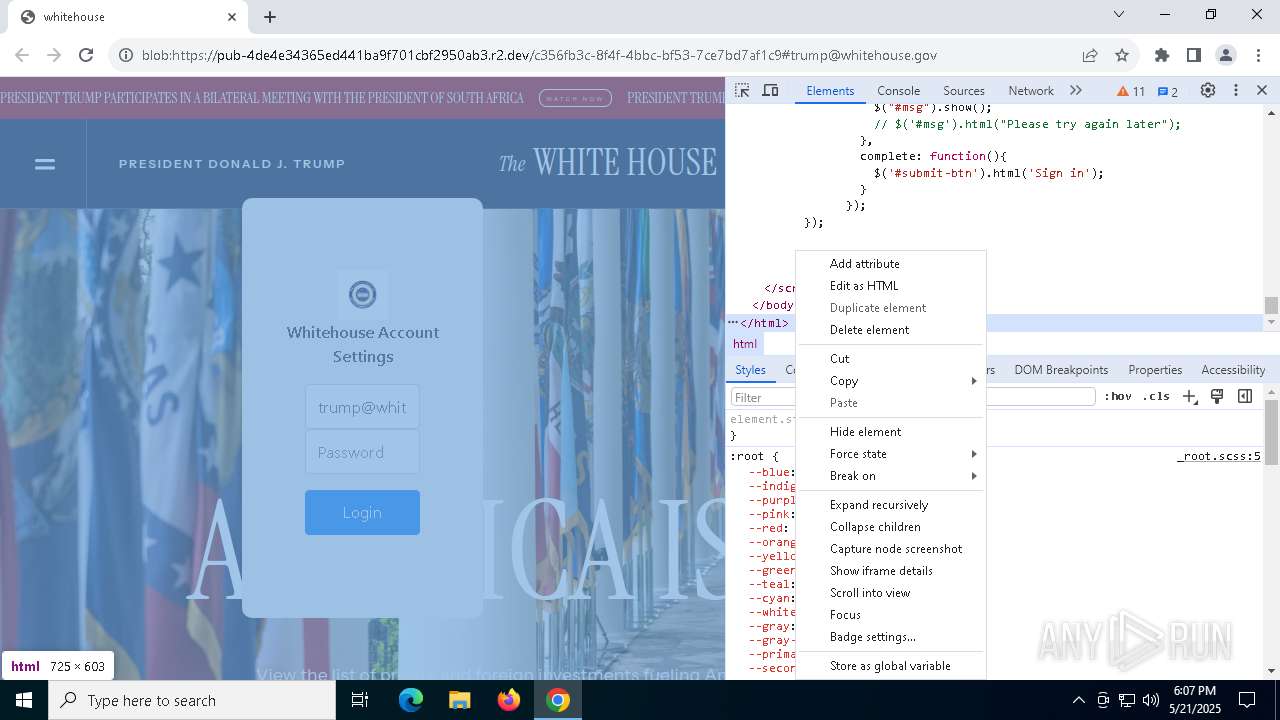Reload the current page
The width and height of the screenshot is (1280, 720).
86,55
